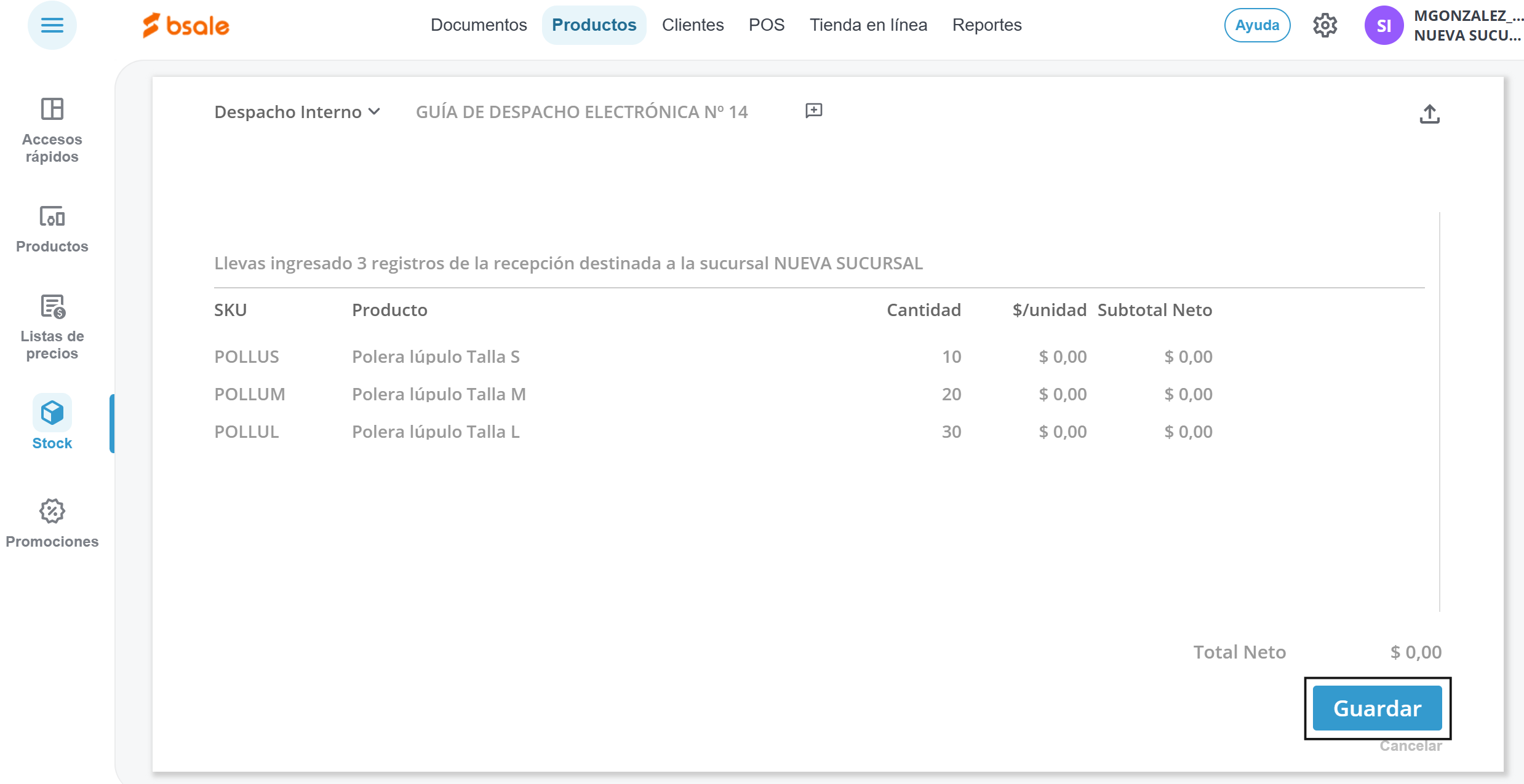Select the Stock sidebar icon

pos(52,423)
